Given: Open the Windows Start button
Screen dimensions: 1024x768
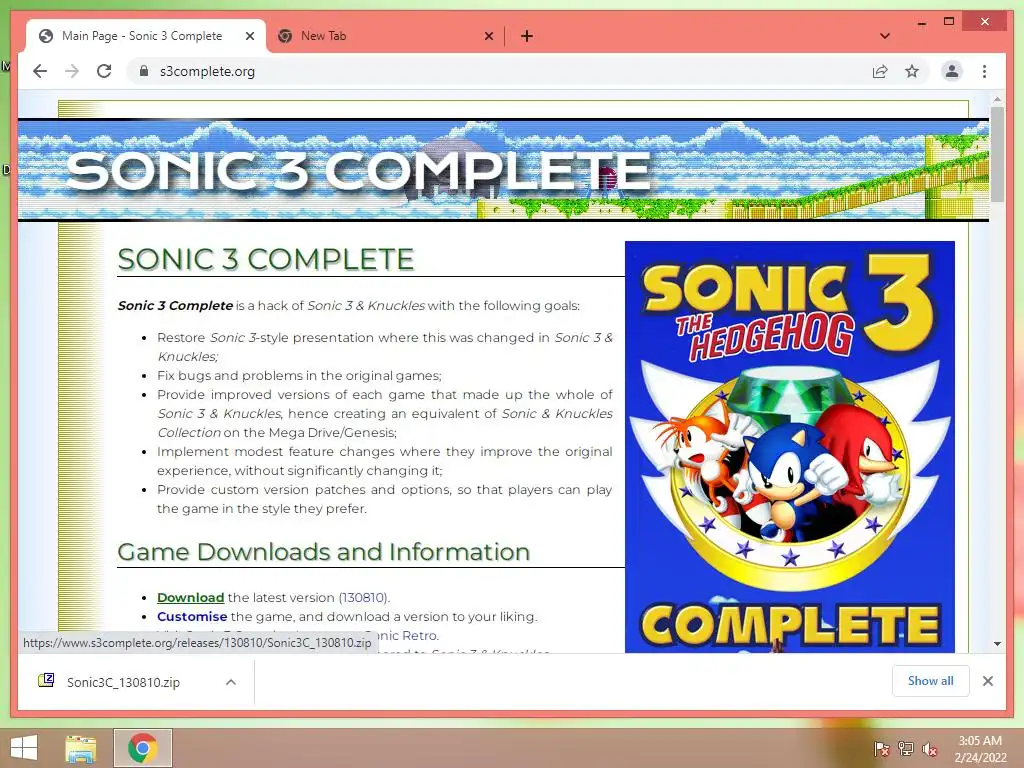Looking at the screenshot, I should coord(24,748).
